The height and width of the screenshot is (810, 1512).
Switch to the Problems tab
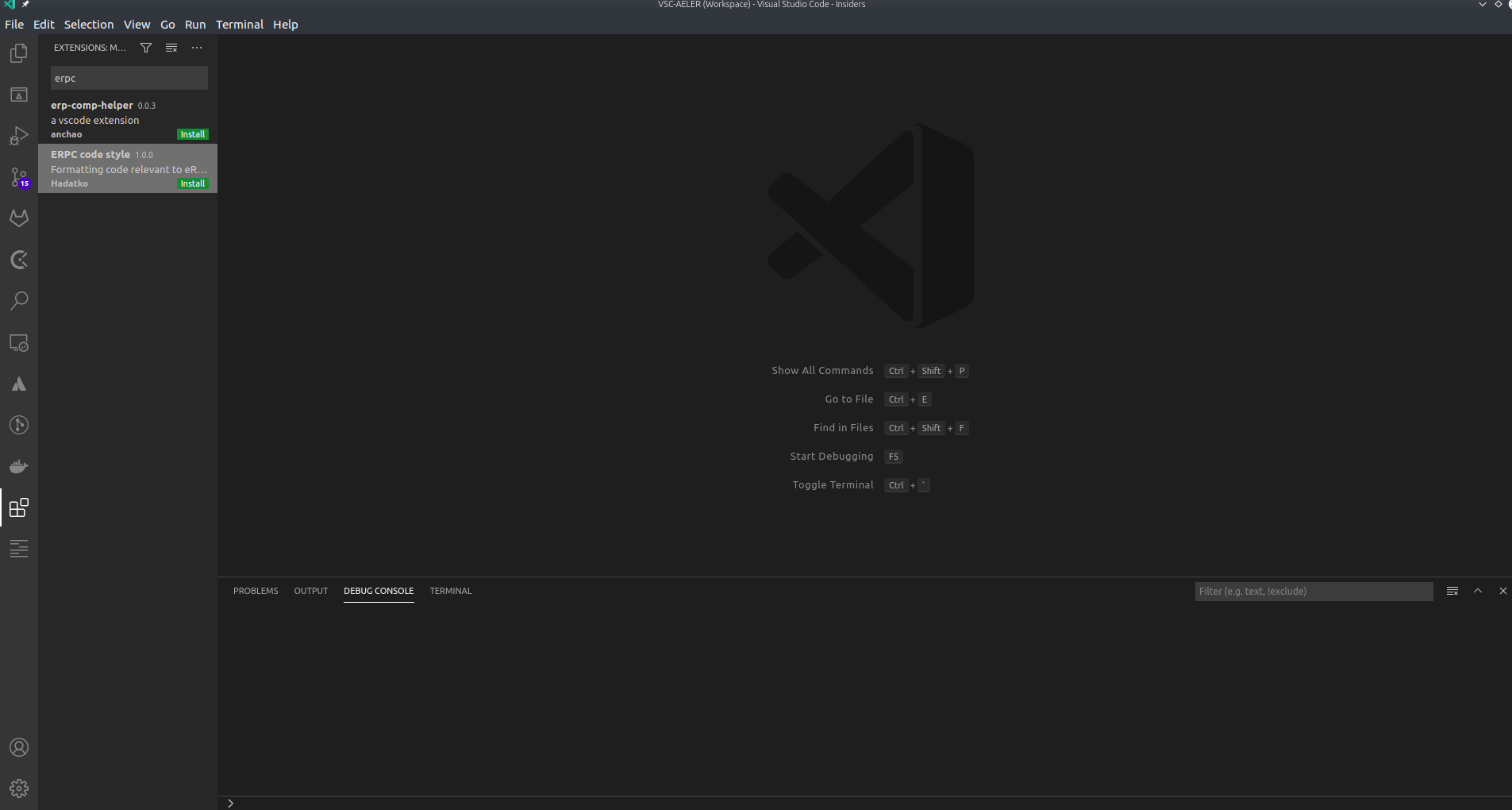[x=256, y=591]
